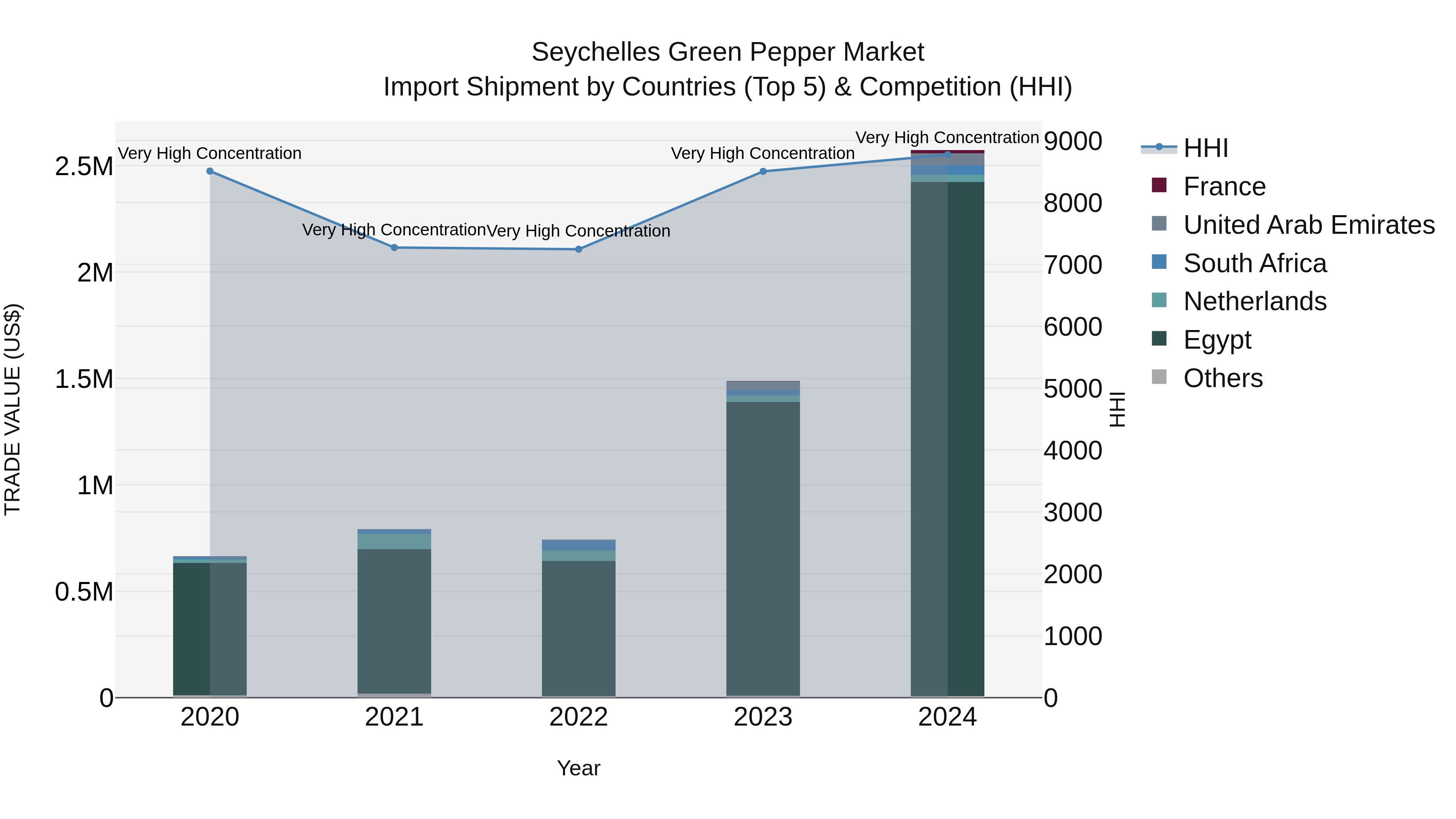Click the 2020 Very High Concentration annotation
Image resolution: width=1456 pixels, height=819 pixels.
pyautogui.click(x=210, y=153)
